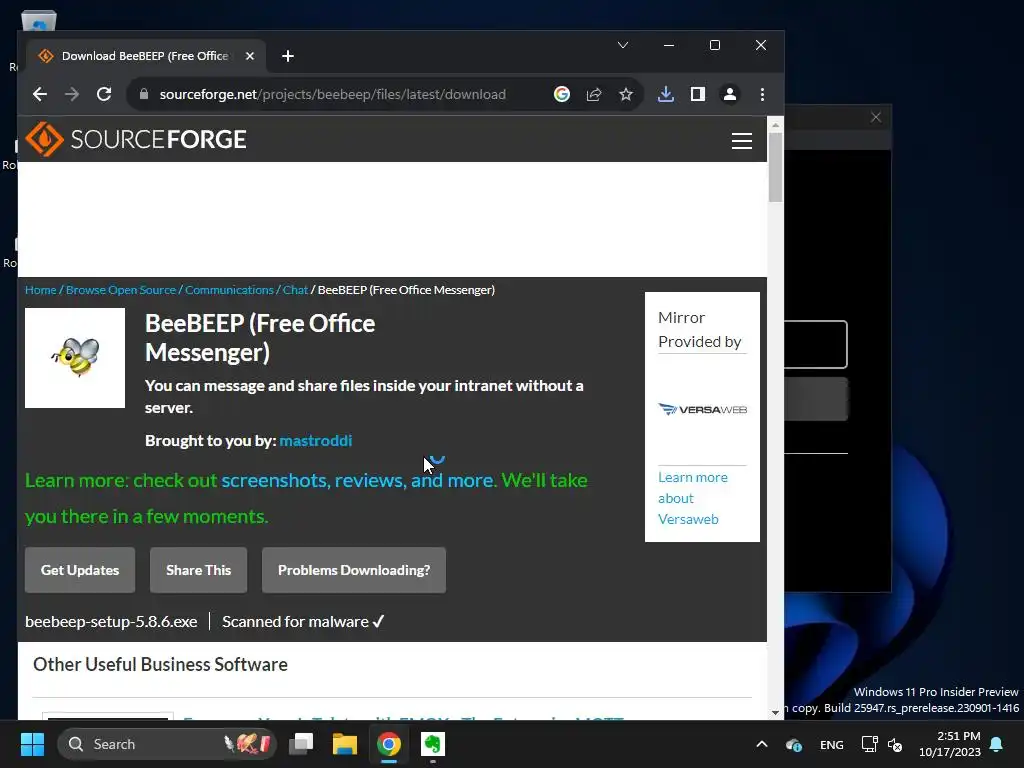Click the SourceForge logo

136,139
